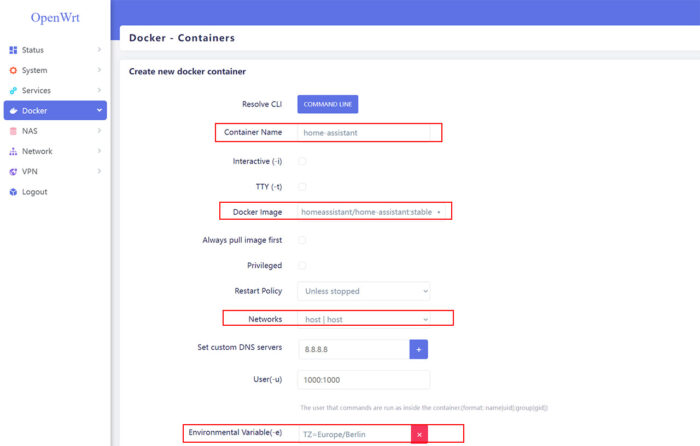The width and height of the screenshot is (700, 446).
Task: Enable the Interactive (-i) checkbox
Action: 302,161
